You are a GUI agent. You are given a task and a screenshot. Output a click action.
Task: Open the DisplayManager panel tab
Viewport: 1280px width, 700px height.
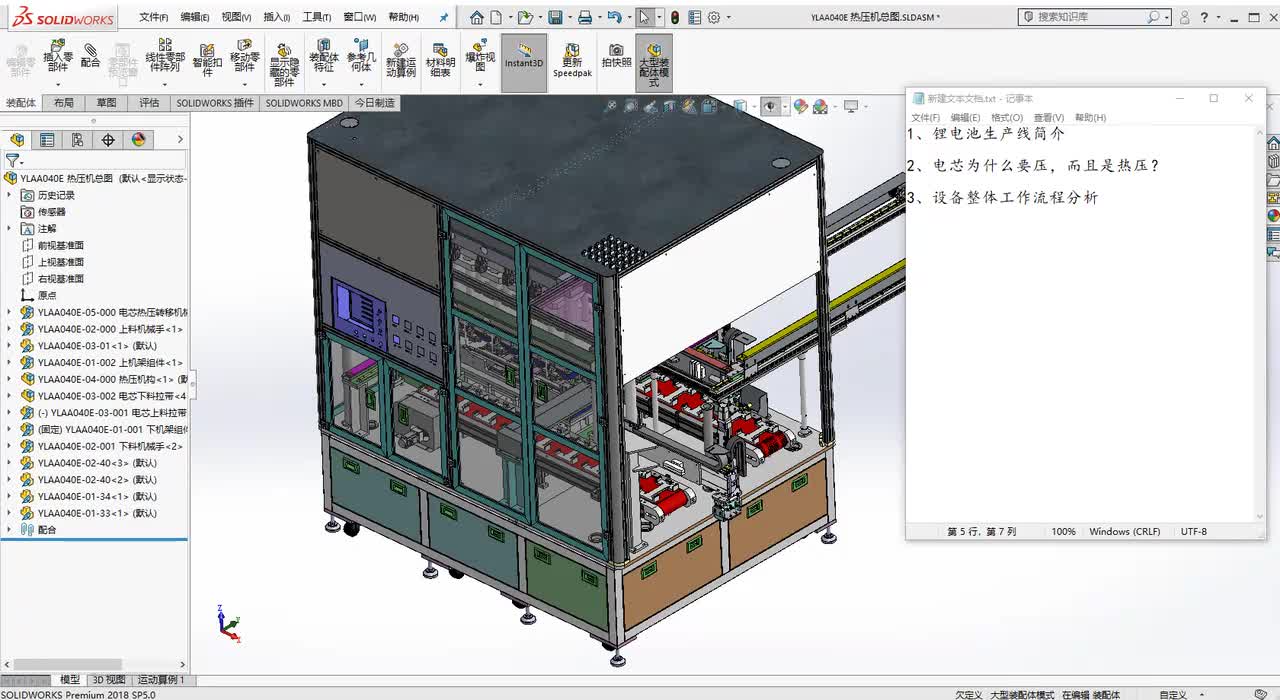pos(139,140)
